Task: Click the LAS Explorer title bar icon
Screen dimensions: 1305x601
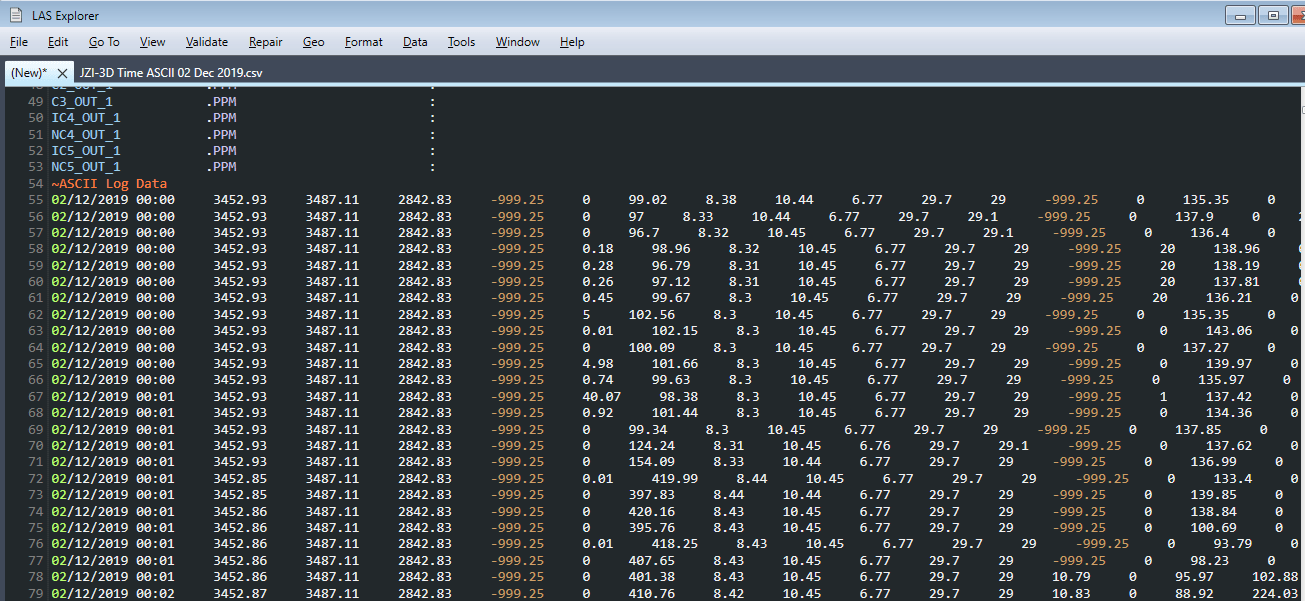Action: [x=16, y=15]
